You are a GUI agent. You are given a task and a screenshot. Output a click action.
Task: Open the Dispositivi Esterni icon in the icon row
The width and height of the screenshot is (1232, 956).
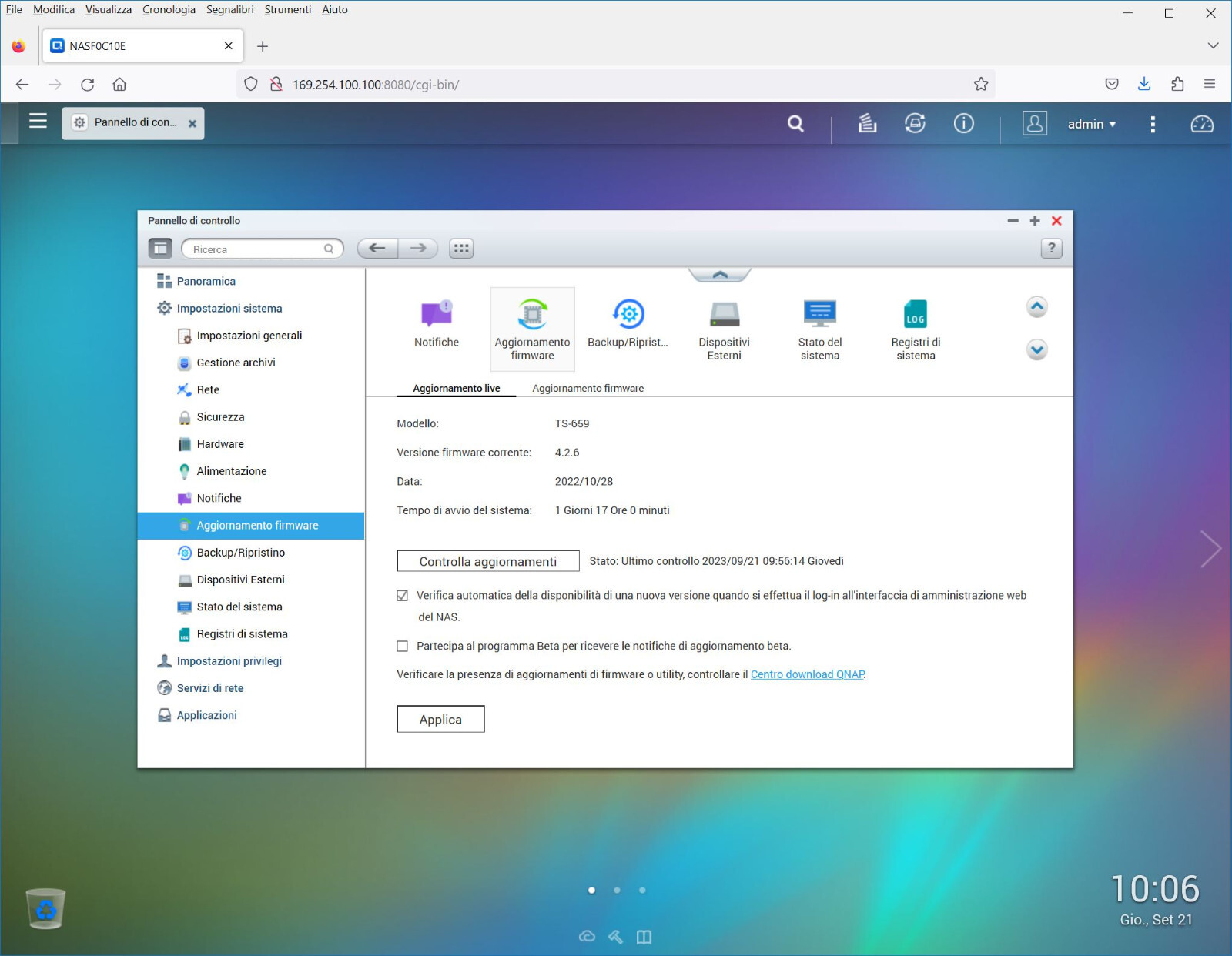pyautogui.click(x=724, y=330)
